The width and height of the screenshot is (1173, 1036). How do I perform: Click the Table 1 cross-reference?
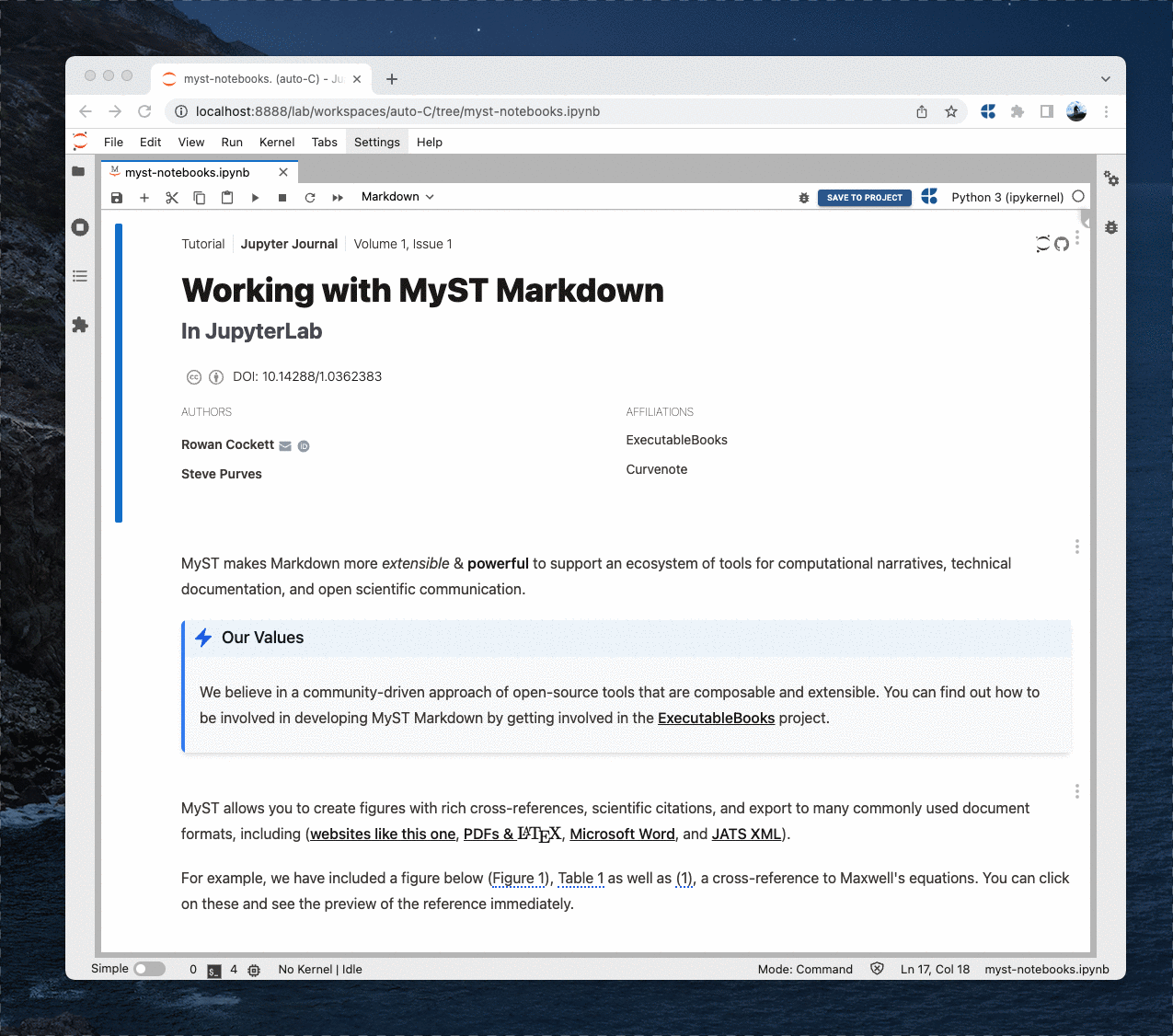581,878
